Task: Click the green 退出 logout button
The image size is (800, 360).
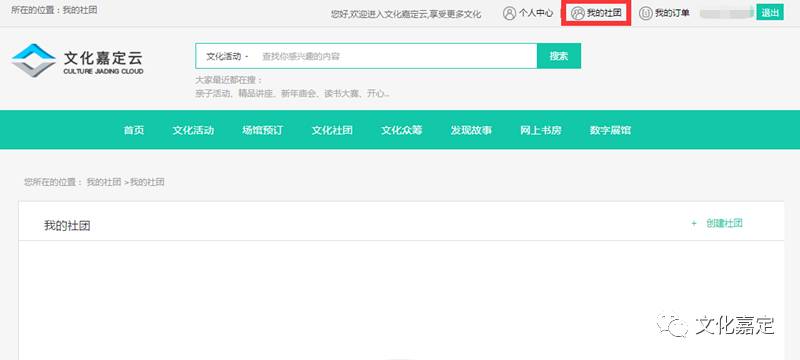Action: [770, 13]
